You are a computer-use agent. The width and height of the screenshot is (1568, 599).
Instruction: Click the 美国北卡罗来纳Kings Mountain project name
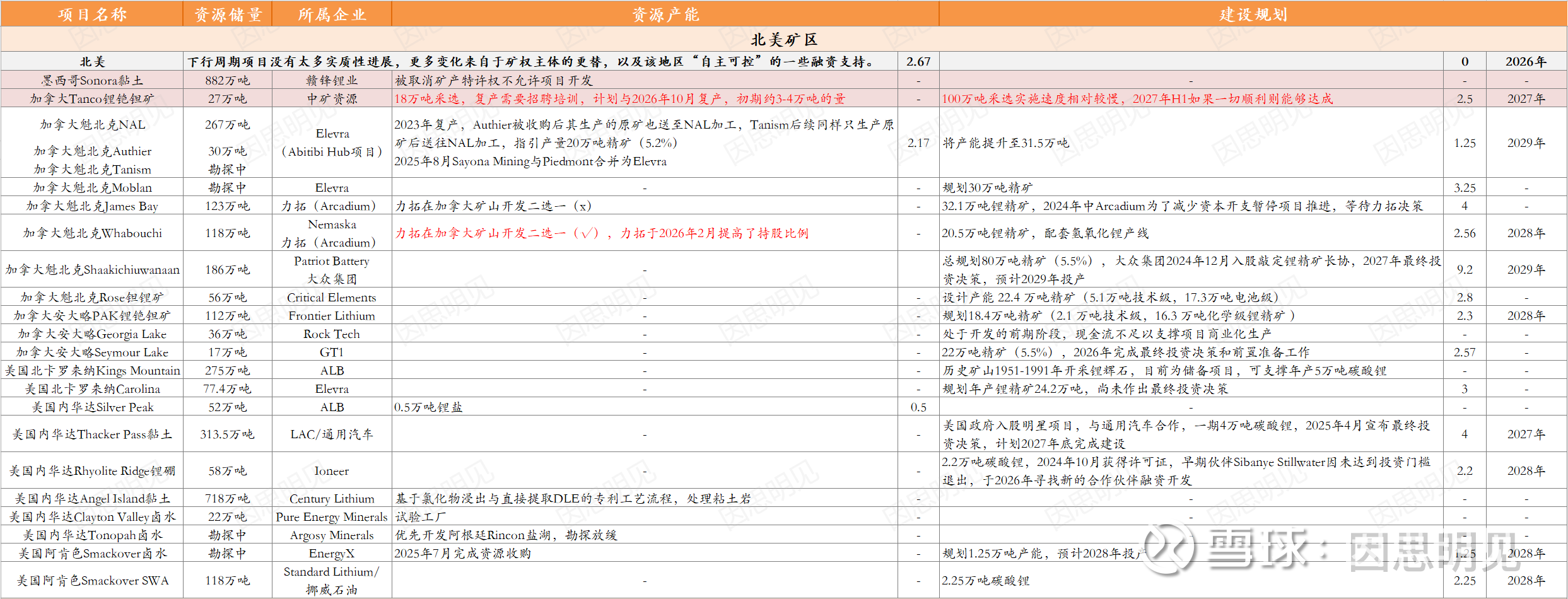[x=93, y=370]
